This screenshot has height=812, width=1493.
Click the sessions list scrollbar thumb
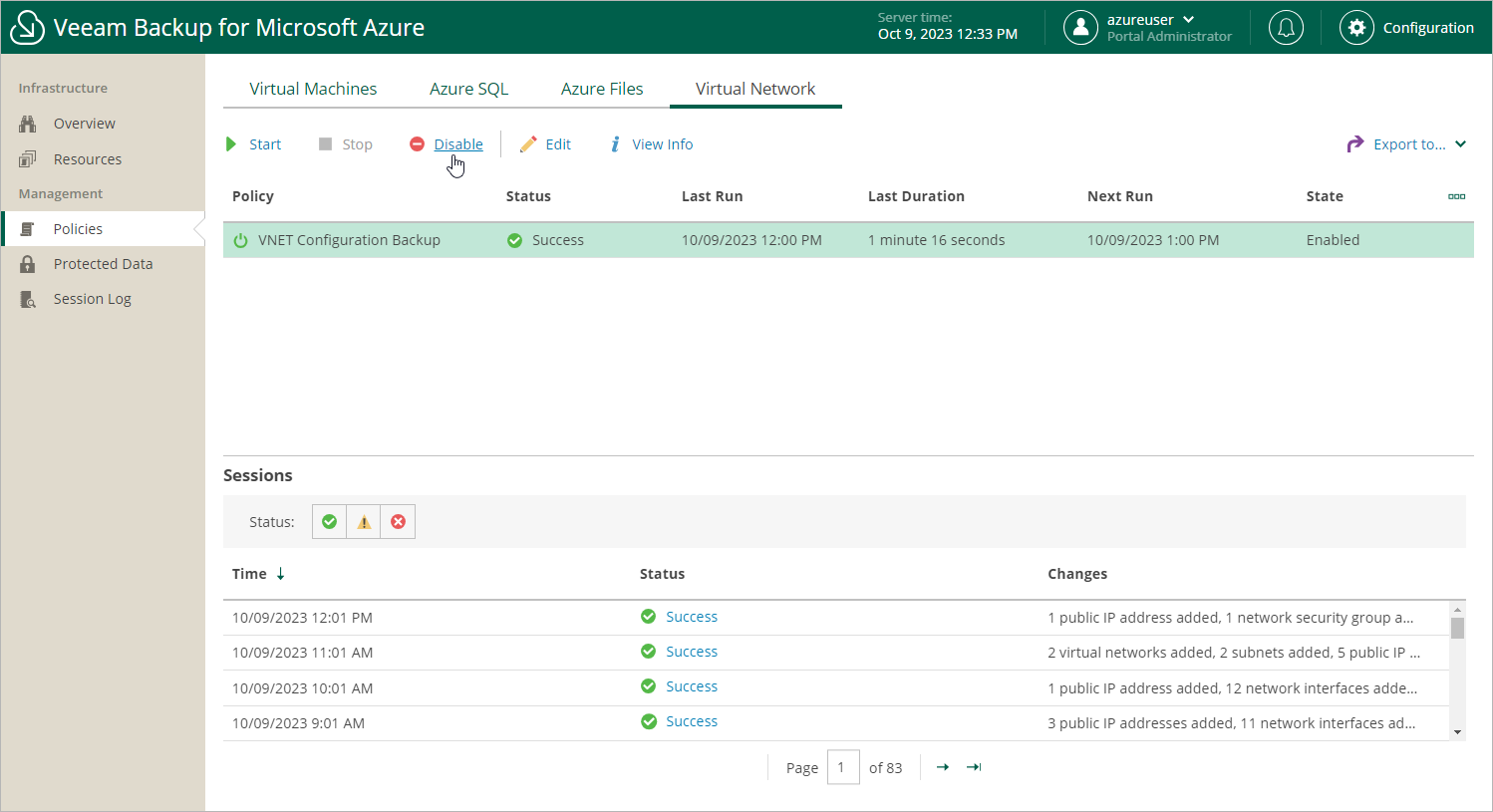coord(1457,628)
